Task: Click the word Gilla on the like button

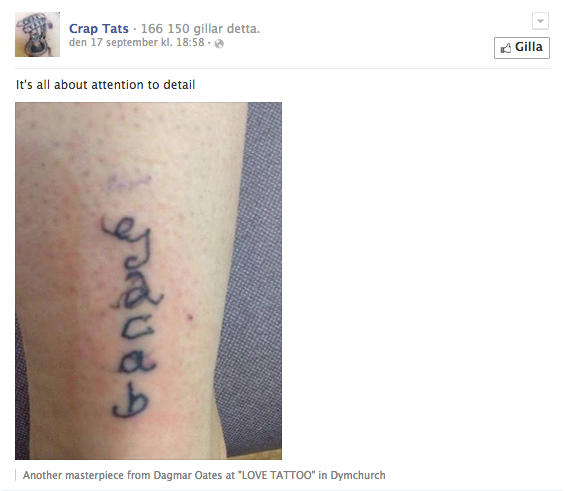Action: [529, 47]
